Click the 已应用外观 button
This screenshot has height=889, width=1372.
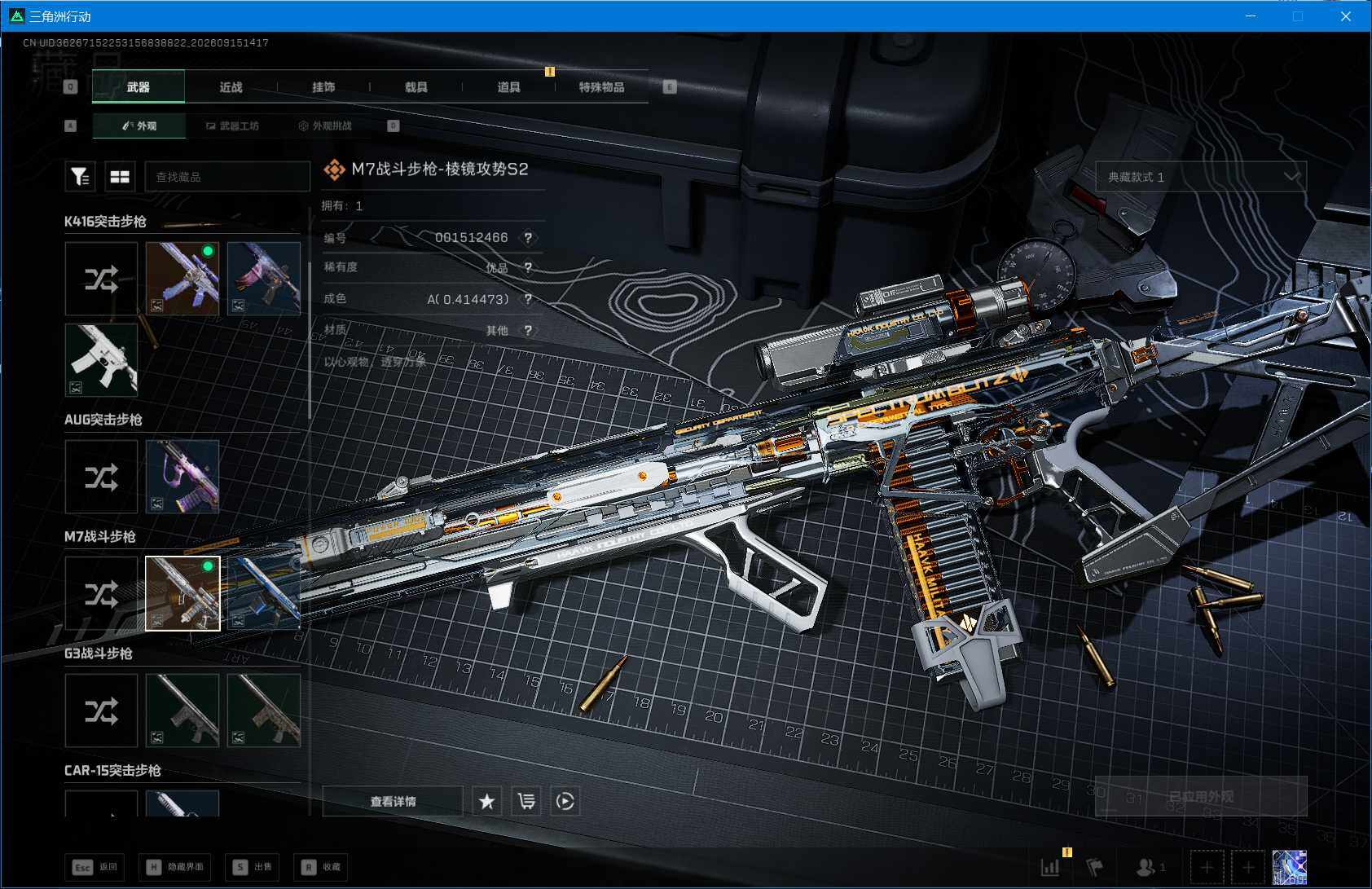pyautogui.click(x=1201, y=796)
